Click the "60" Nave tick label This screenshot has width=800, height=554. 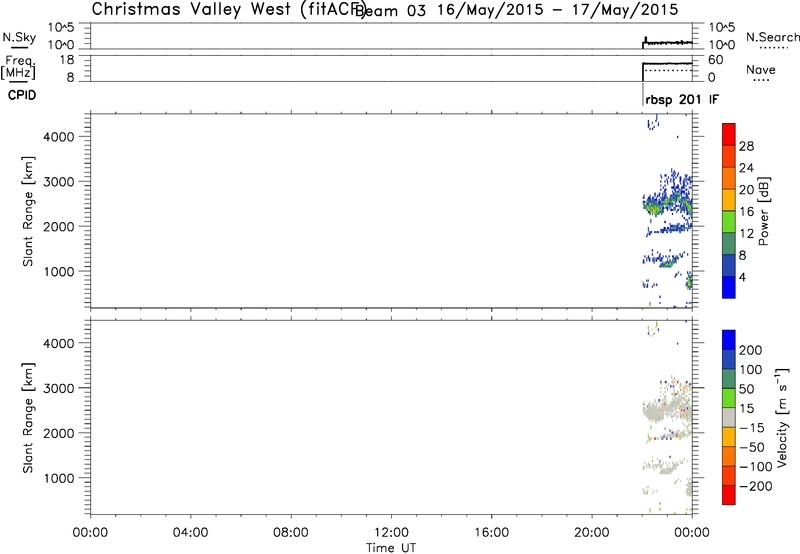tap(715, 60)
